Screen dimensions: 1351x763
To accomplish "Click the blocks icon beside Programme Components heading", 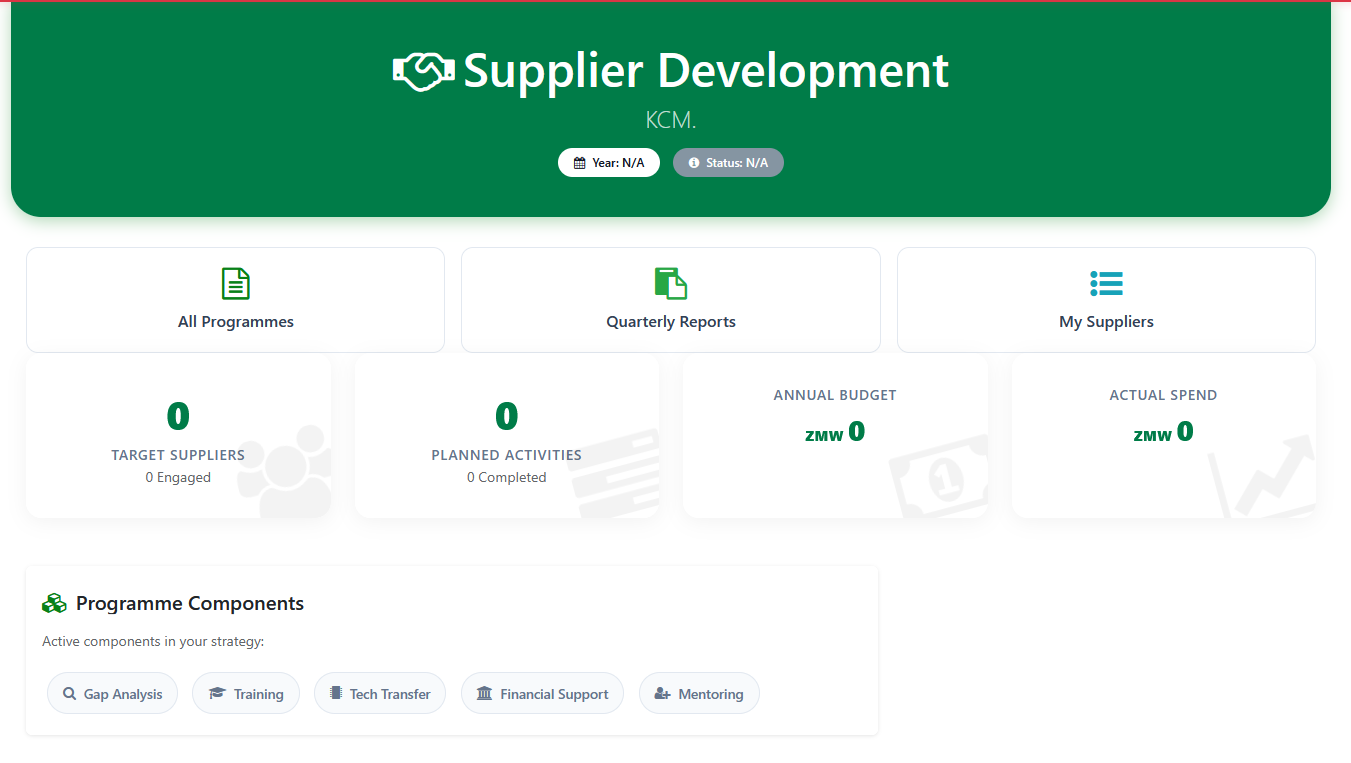I will click(x=54, y=603).
